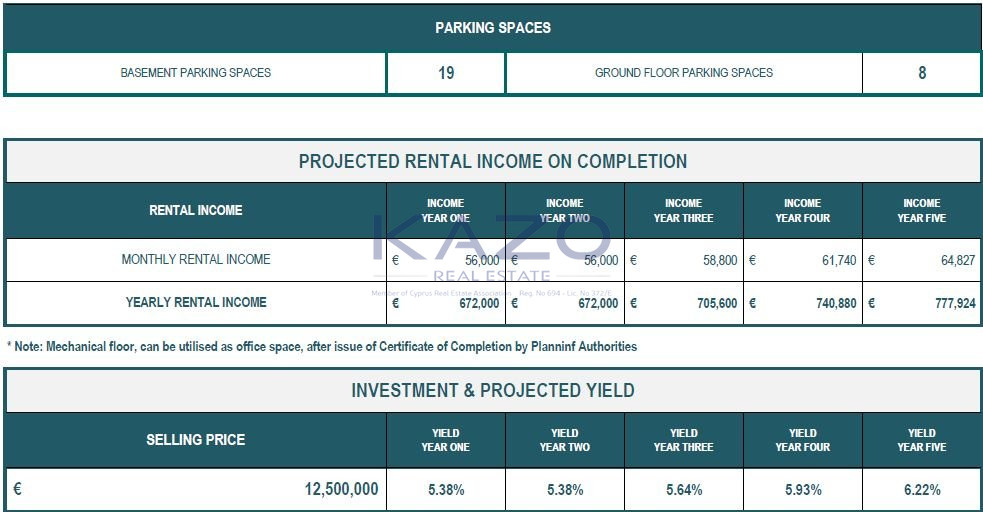The image size is (983, 512).
Task: Select the monthly income value 58,800
Action: (720, 260)
